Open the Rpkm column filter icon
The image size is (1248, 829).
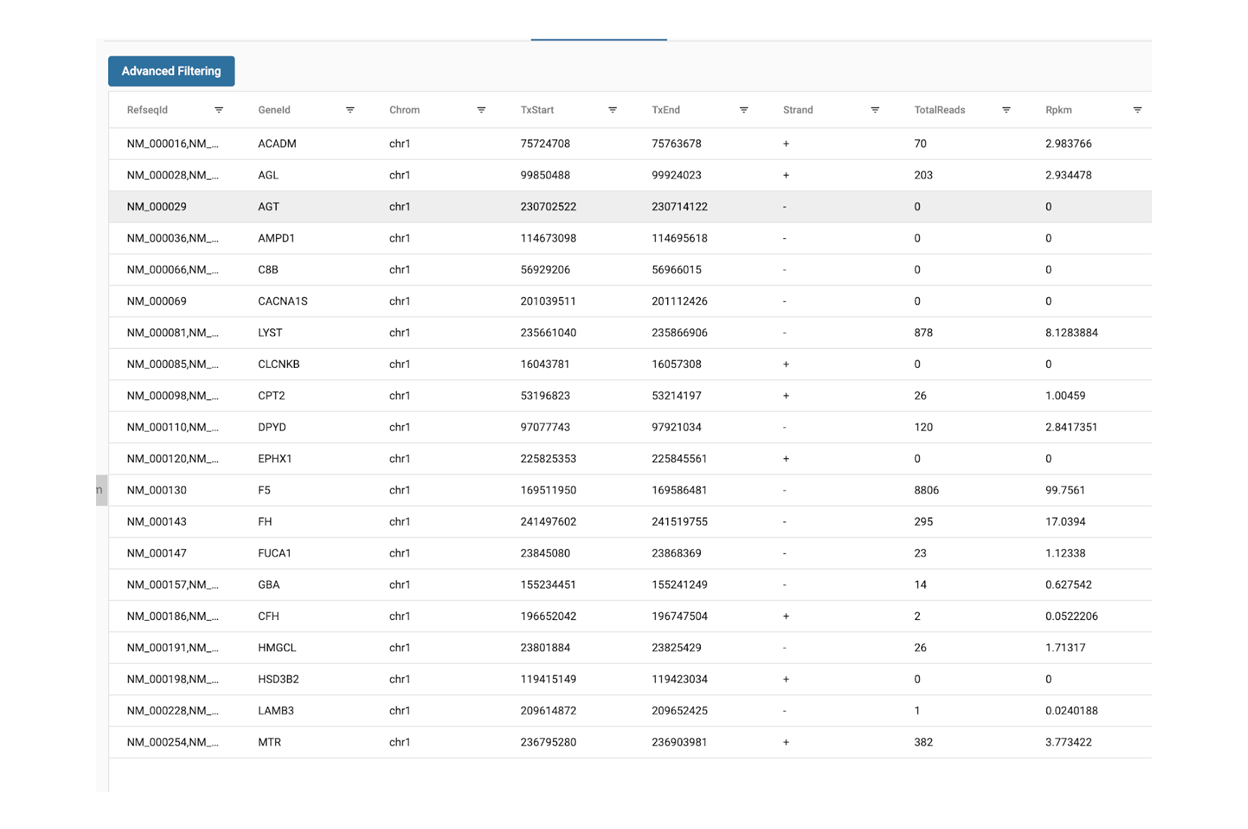coord(1137,110)
